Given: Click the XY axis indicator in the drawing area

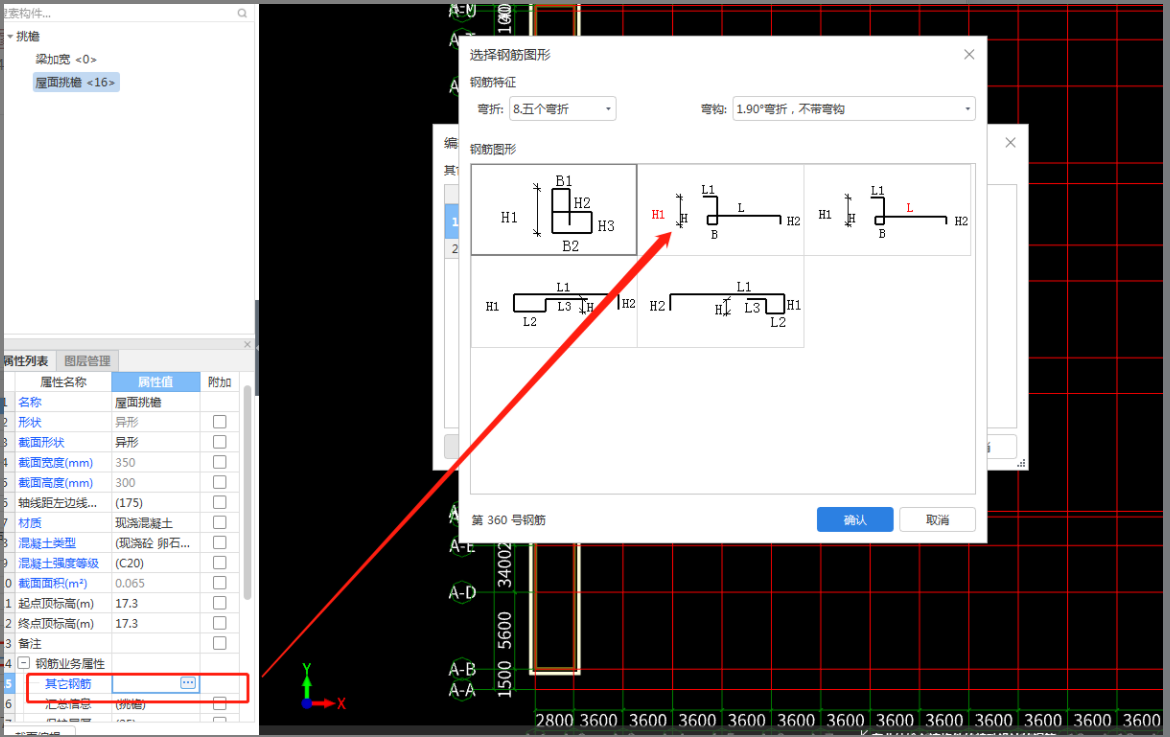Looking at the screenshot, I should pyautogui.click(x=323, y=686).
